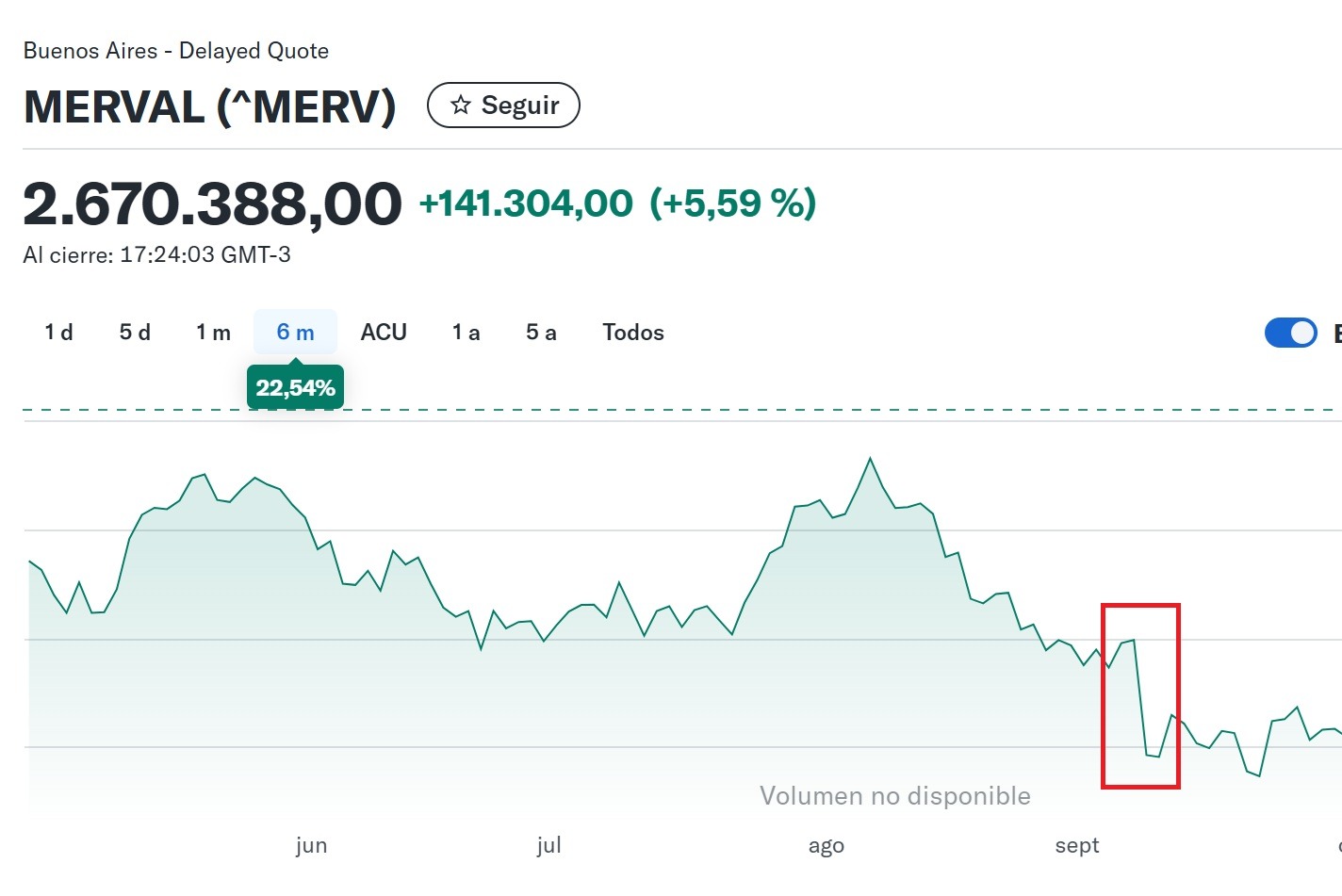Open the "6 m" chart range

pyautogui.click(x=294, y=332)
